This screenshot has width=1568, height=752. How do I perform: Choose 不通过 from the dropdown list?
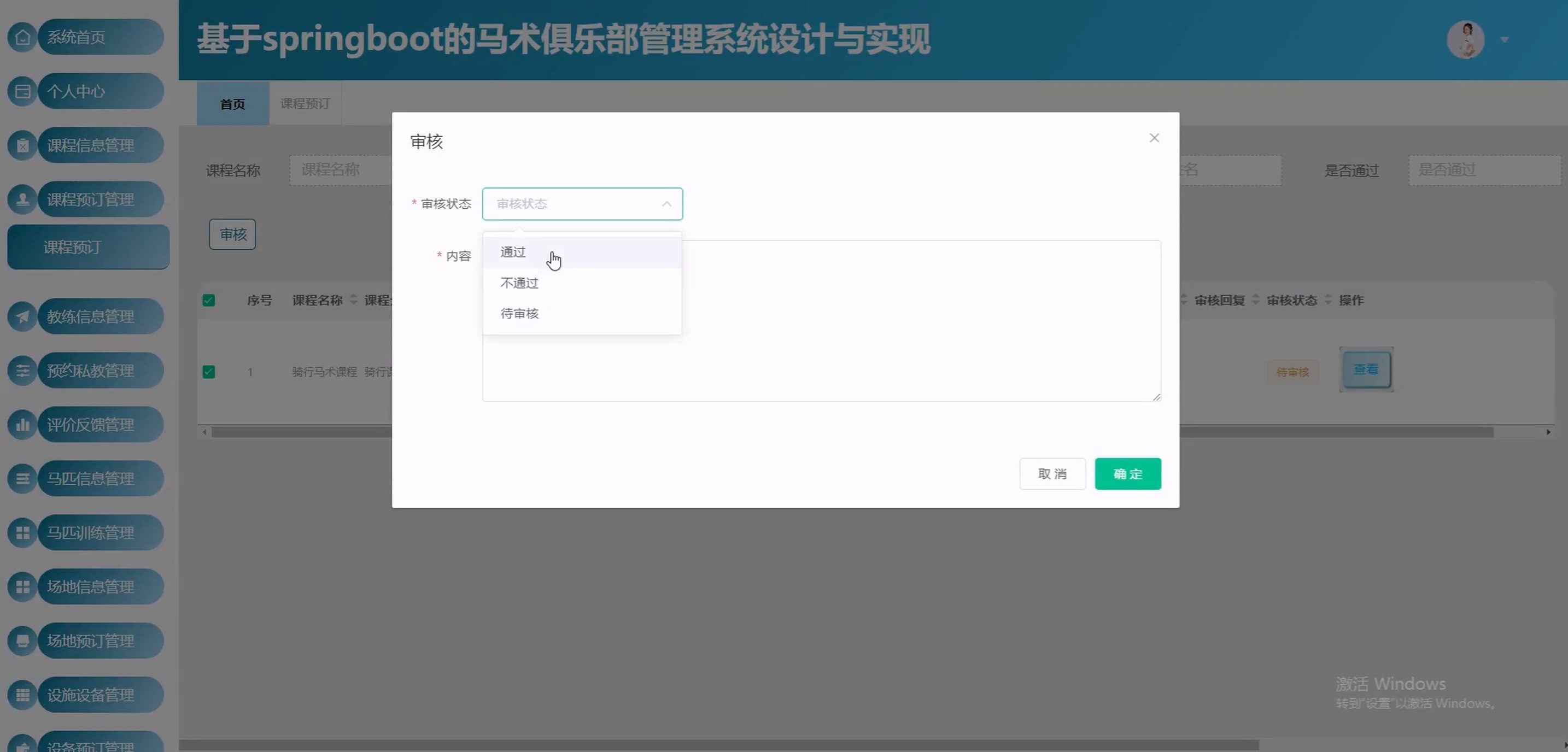[x=519, y=283]
